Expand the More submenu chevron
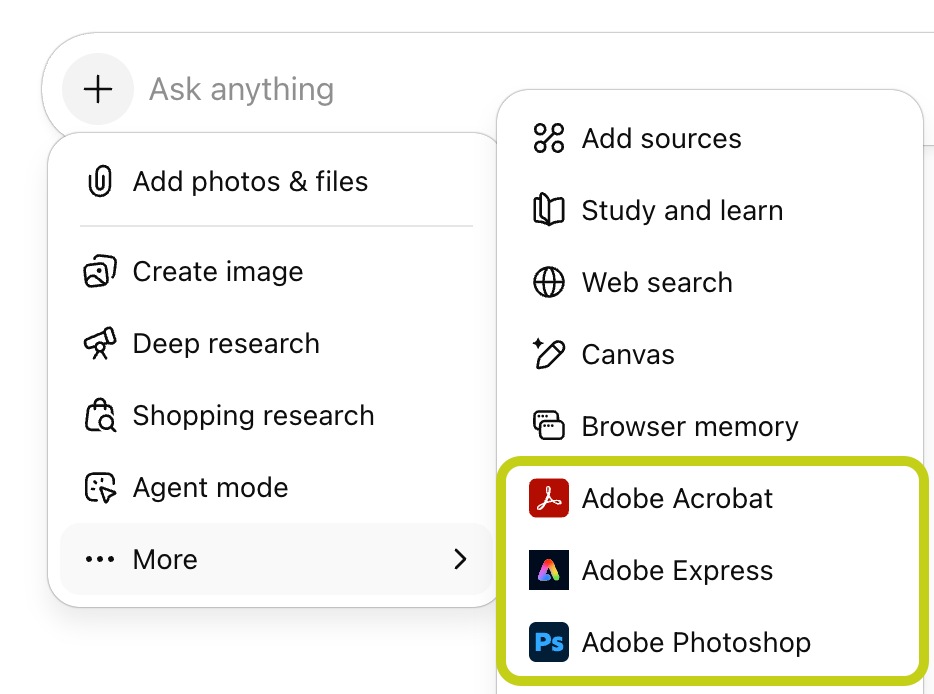Screen dimensions: 934x694 point(460,560)
